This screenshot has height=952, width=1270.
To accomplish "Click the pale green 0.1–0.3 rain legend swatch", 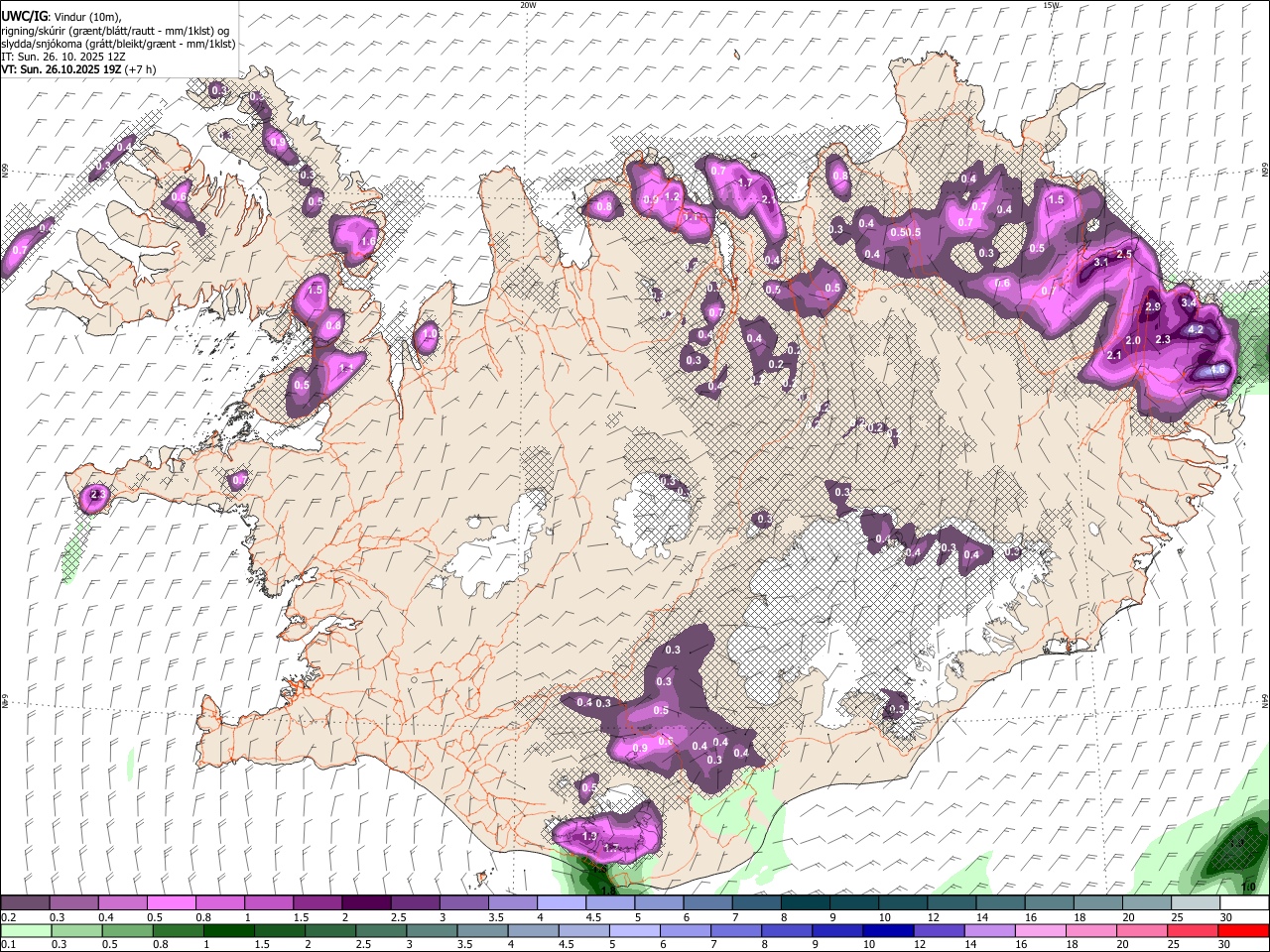I will point(28,931).
